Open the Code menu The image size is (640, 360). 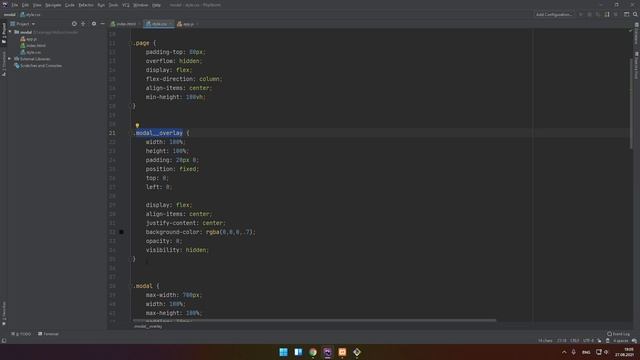[70, 5]
